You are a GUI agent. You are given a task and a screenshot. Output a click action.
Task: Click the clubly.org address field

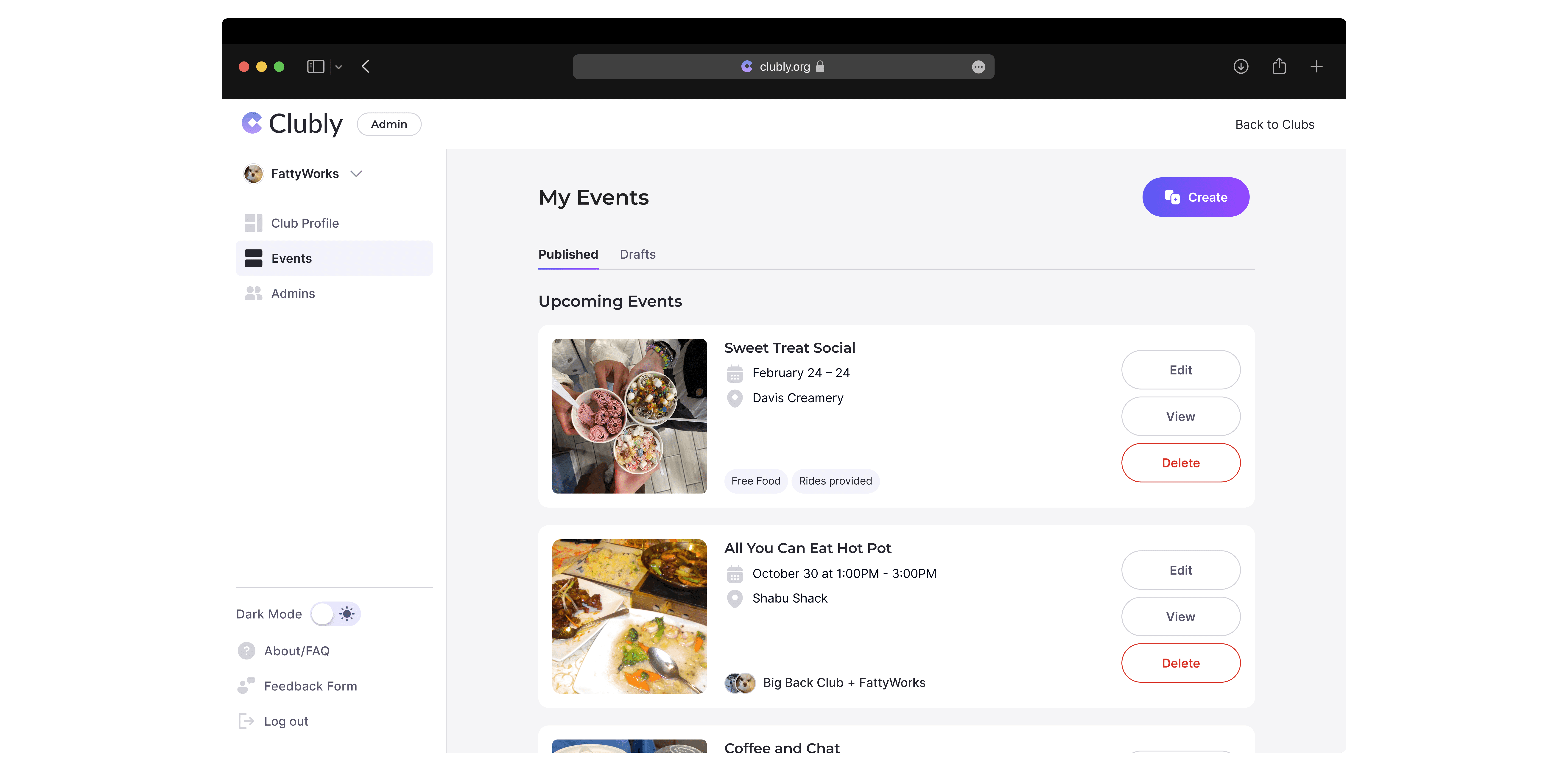click(x=783, y=67)
